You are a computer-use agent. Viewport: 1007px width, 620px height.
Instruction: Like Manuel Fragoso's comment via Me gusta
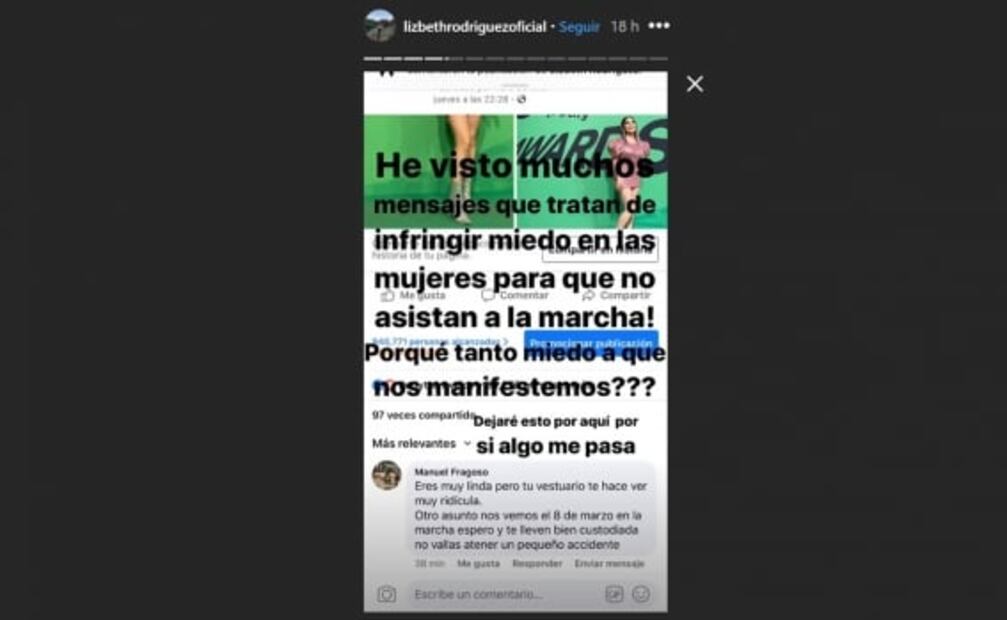pos(478,563)
